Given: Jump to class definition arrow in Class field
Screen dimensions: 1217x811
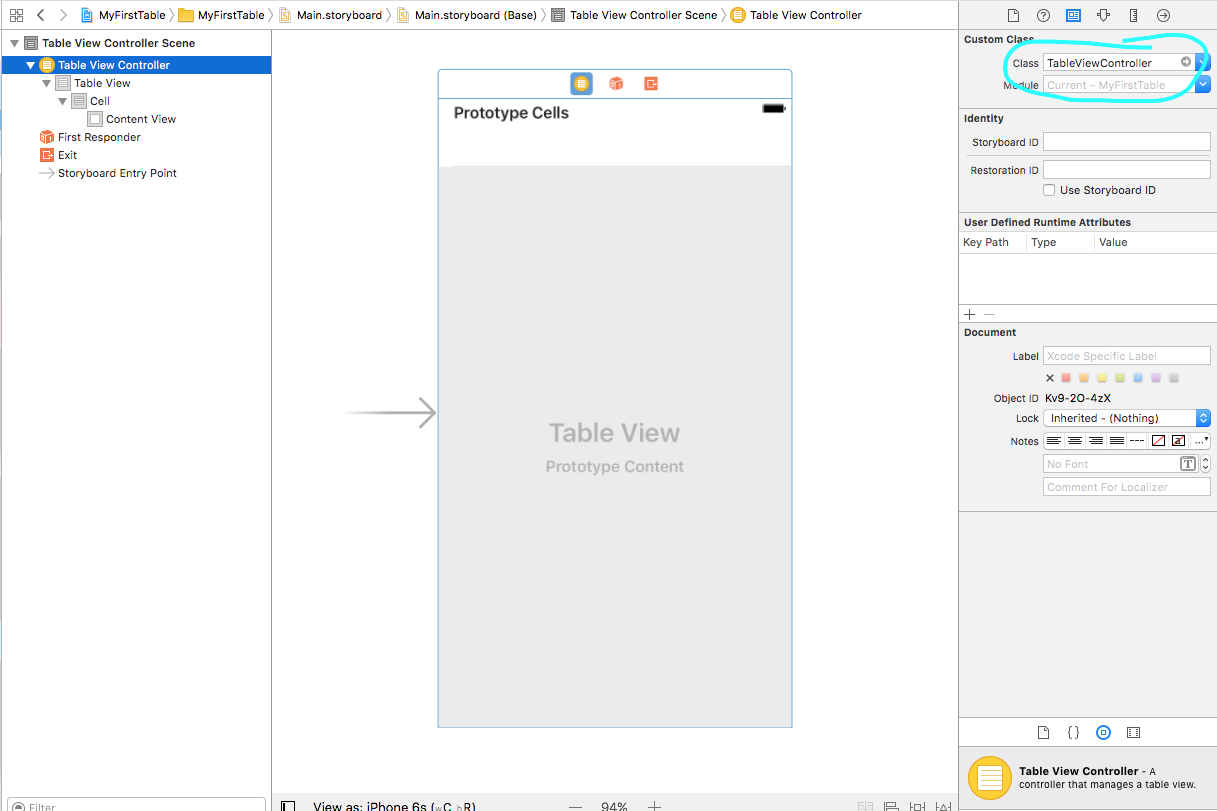Looking at the screenshot, I should point(1186,62).
